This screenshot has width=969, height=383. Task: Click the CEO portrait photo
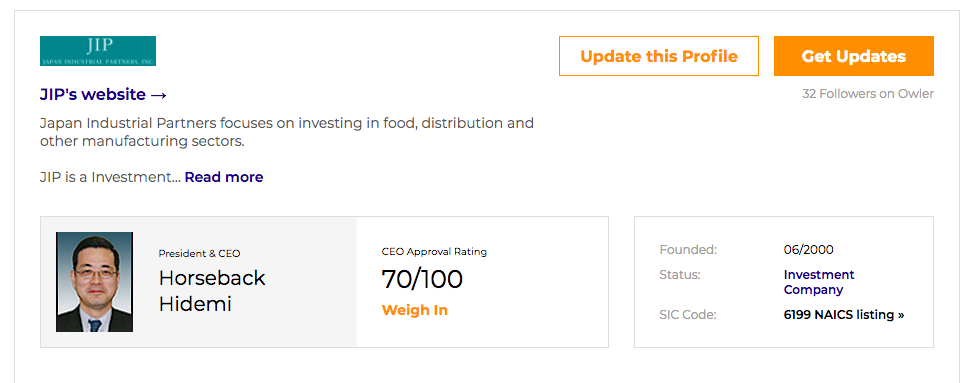point(95,282)
